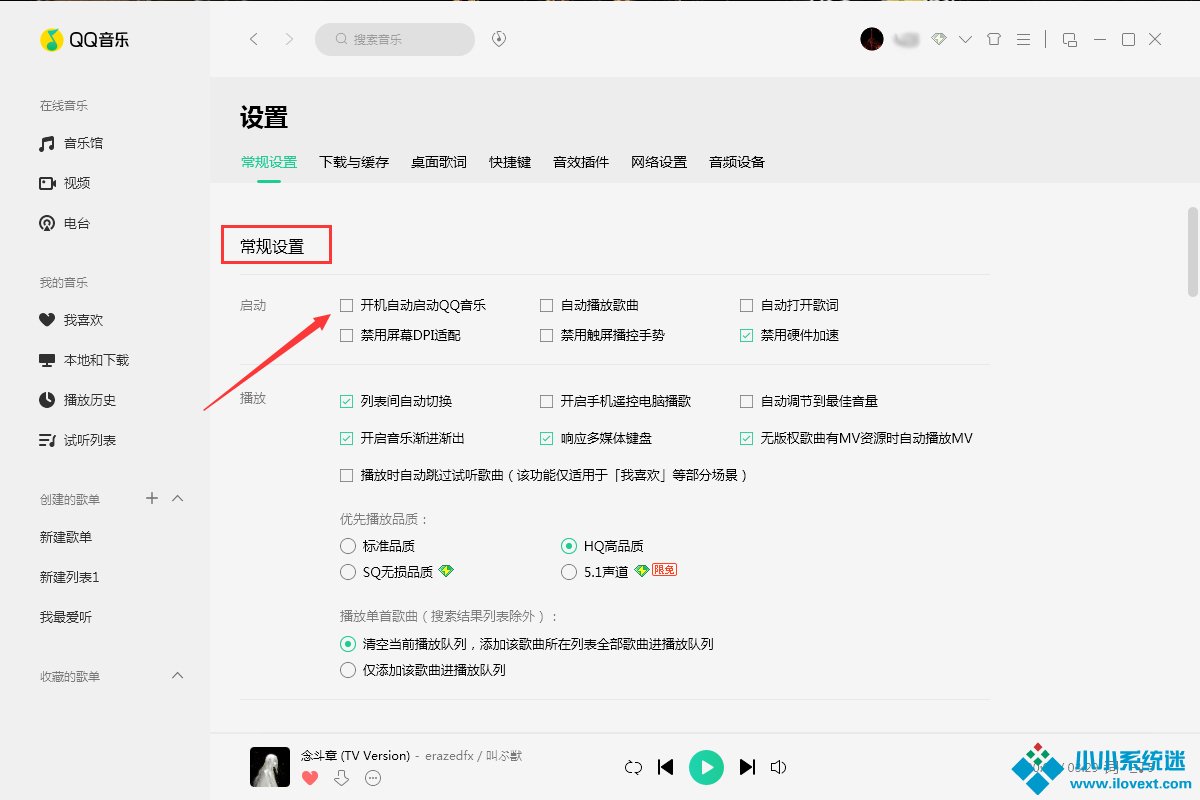Enable 开机自动启动QQ音乐 checkbox
The height and width of the screenshot is (800, 1200).
click(347, 305)
